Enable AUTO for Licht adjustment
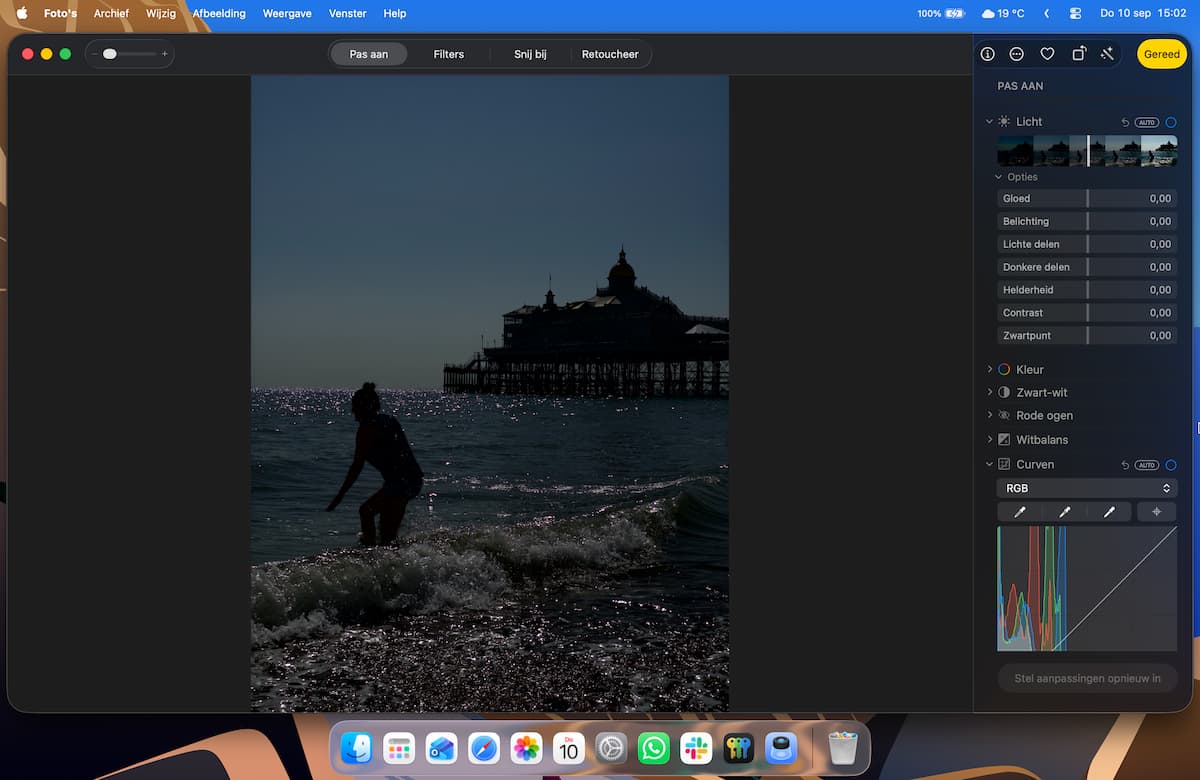 pos(1147,122)
